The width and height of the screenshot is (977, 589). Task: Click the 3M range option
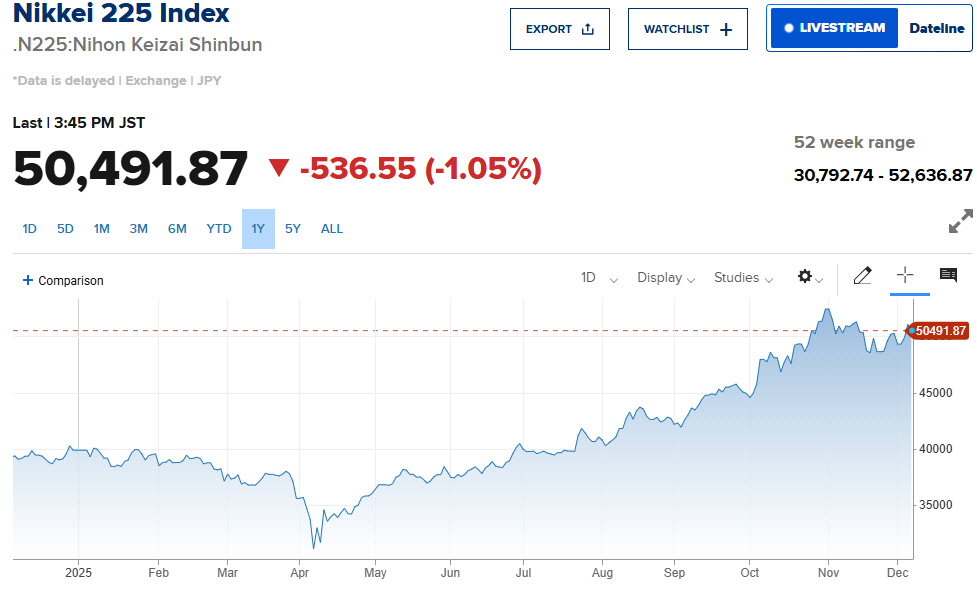tap(138, 229)
